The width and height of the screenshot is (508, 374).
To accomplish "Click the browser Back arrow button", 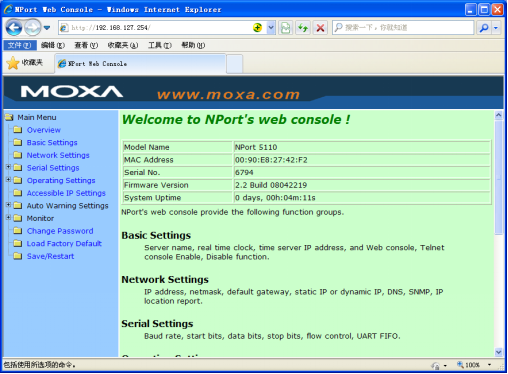I will [14, 28].
